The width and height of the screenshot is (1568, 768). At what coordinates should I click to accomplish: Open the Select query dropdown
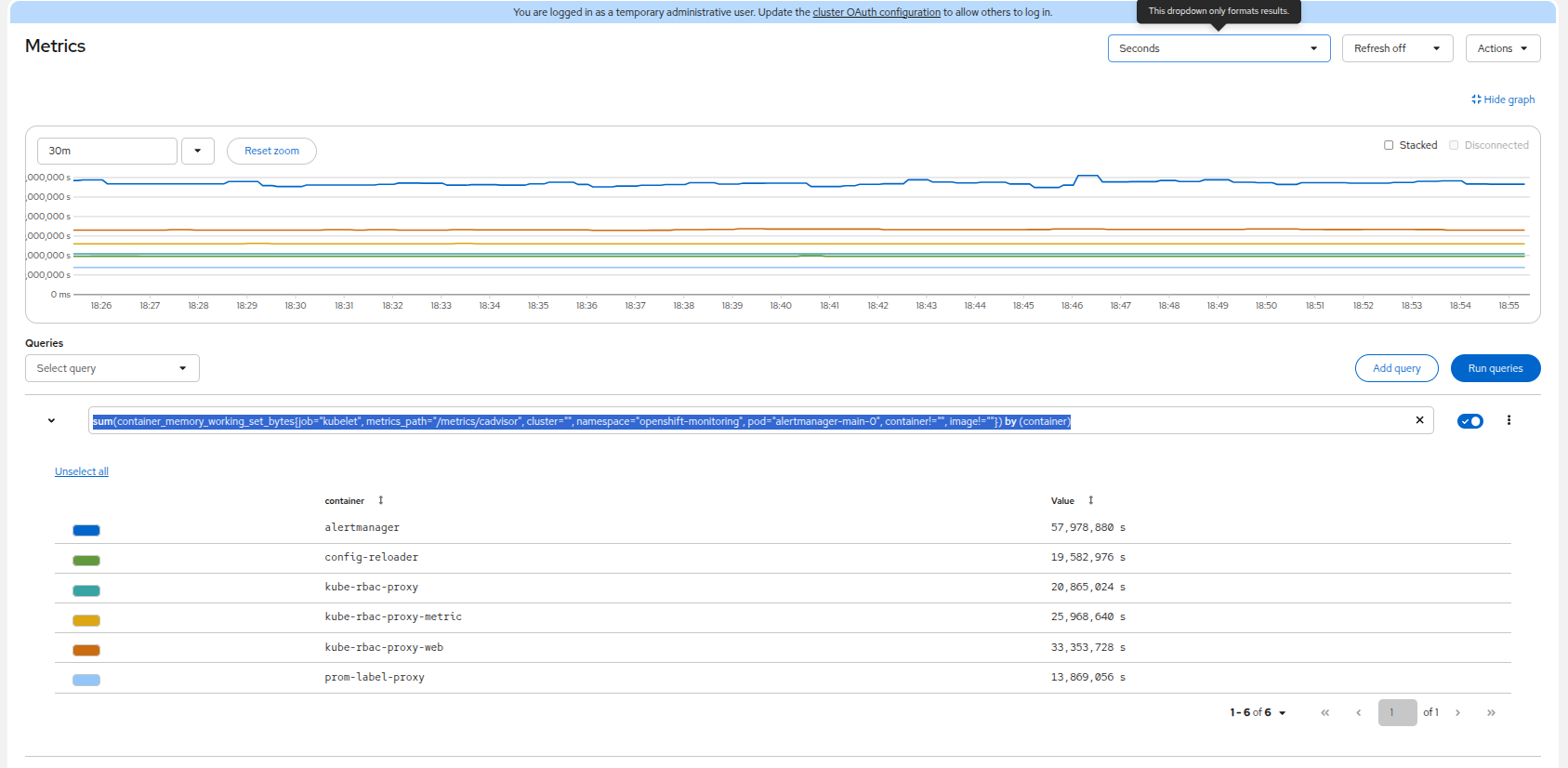112,368
